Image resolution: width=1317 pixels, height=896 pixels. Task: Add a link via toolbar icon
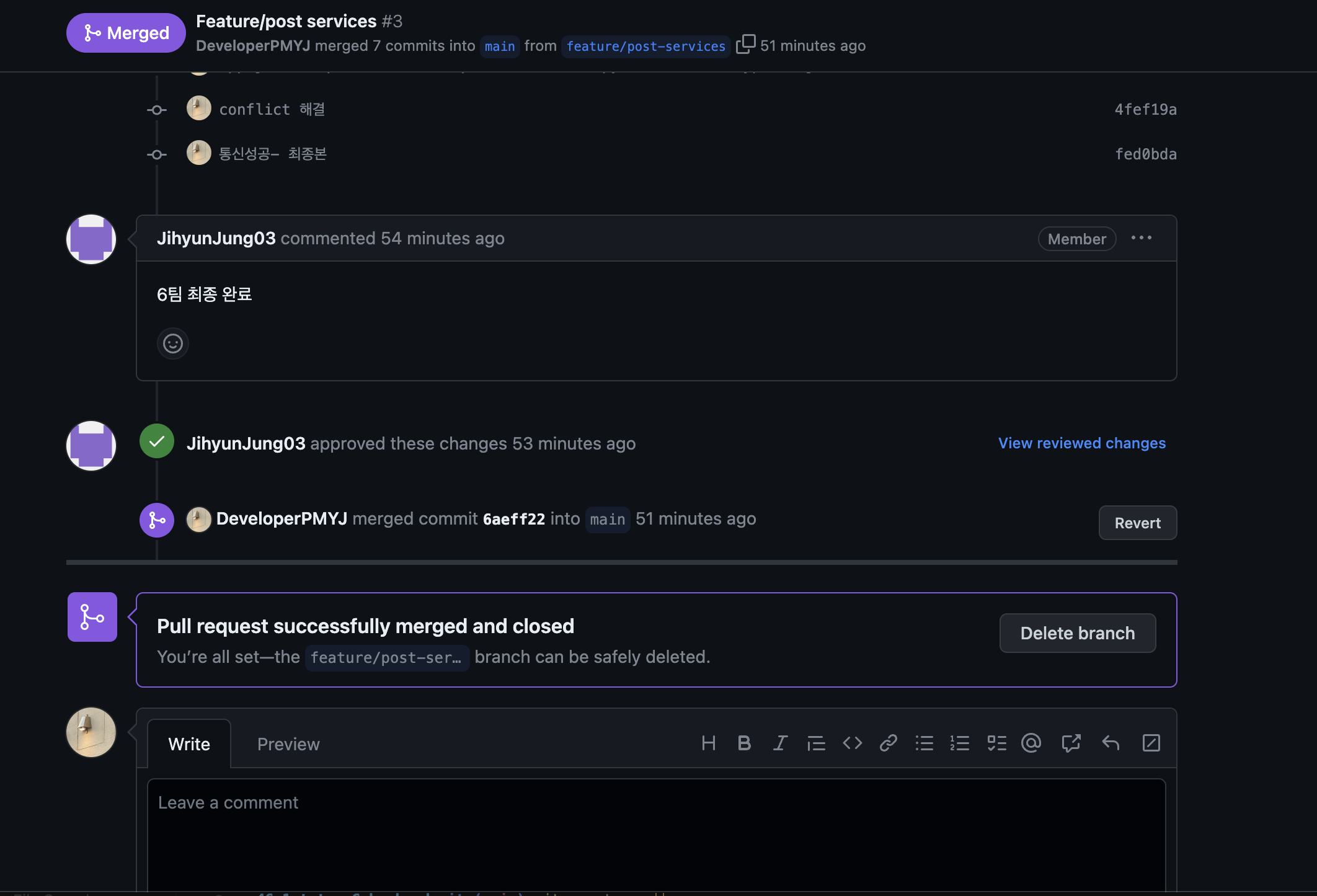tap(888, 743)
